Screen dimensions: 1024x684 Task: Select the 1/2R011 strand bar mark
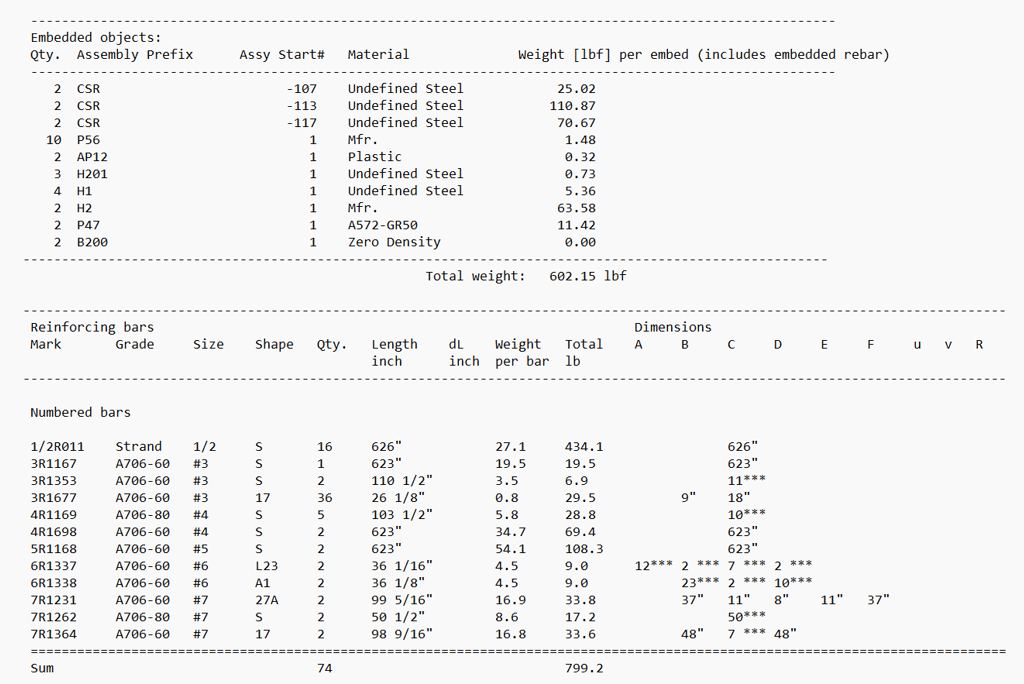tap(57, 447)
